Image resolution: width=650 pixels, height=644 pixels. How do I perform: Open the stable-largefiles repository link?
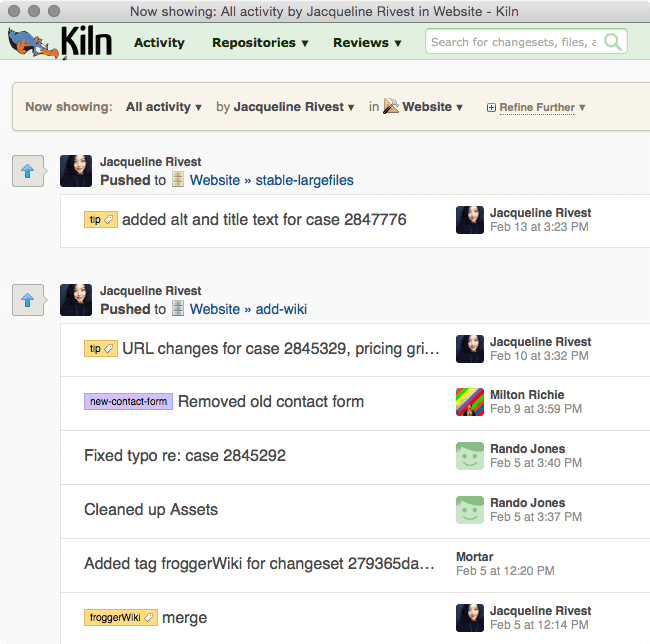(x=304, y=180)
